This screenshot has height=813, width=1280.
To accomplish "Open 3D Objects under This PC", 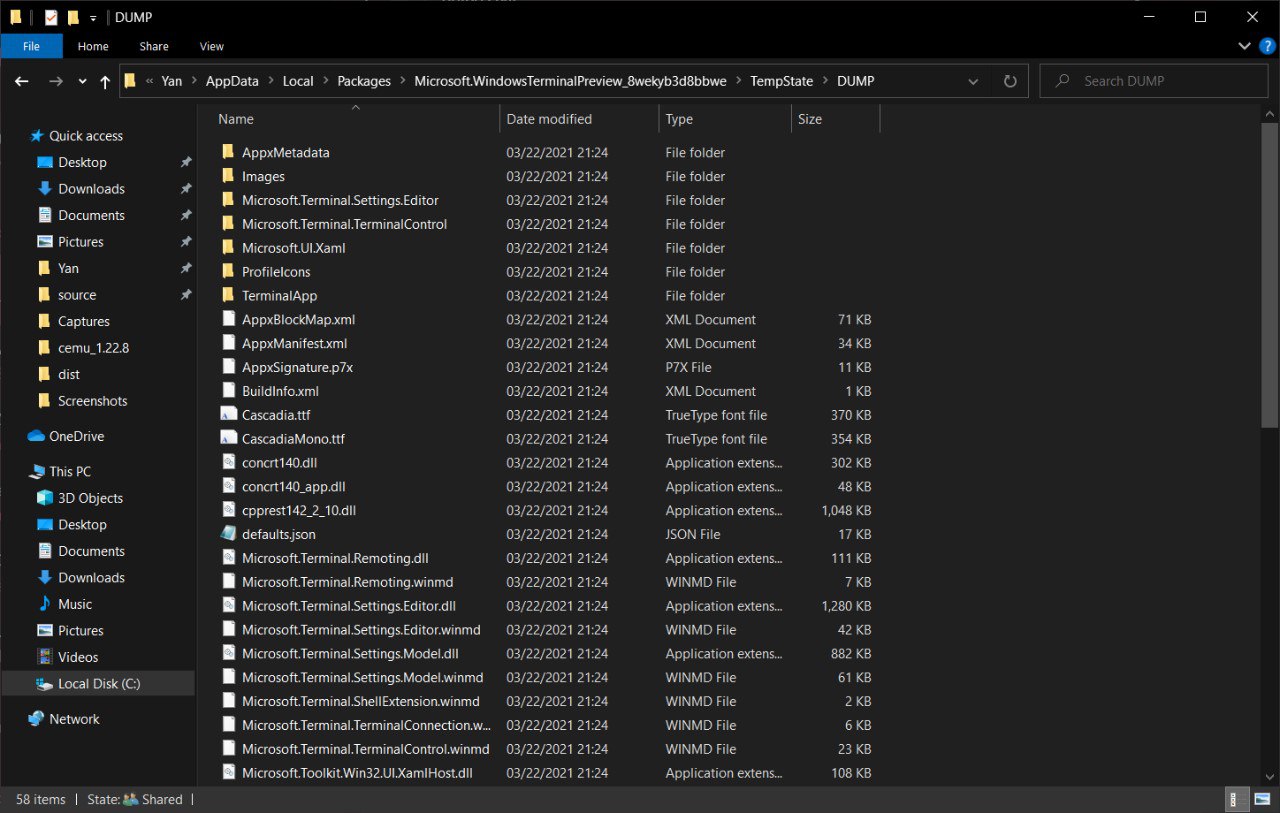I will coord(90,498).
